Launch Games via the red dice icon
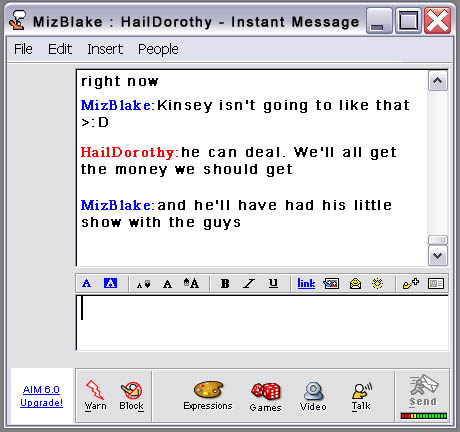The height and width of the screenshot is (432, 460). (x=266, y=391)
